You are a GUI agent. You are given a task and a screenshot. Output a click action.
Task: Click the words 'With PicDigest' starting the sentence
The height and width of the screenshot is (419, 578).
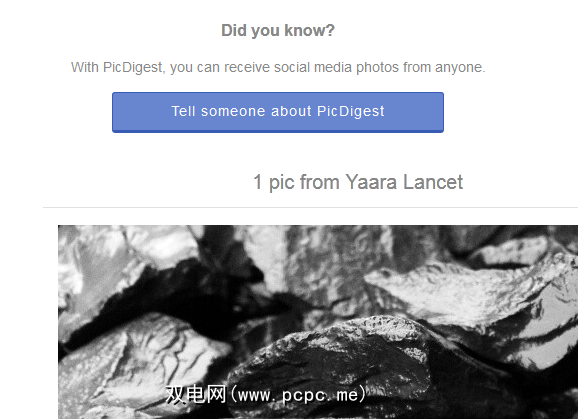116,68
